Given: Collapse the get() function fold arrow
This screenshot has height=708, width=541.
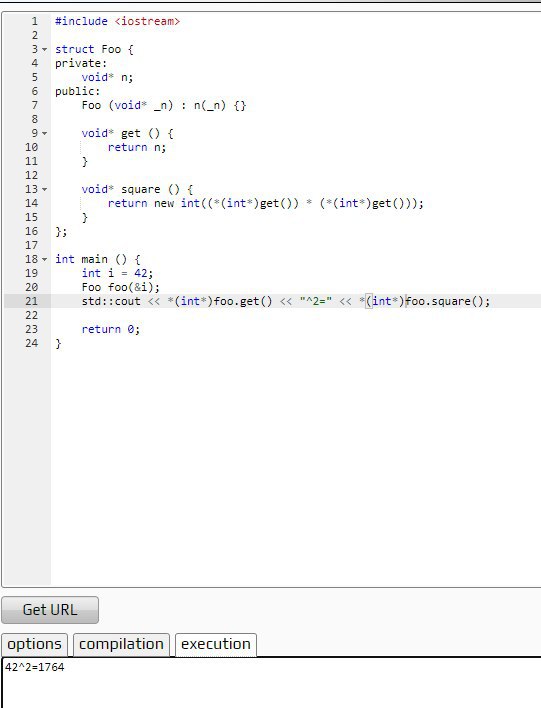Looking at the screenshot, I should pos(44,133).
